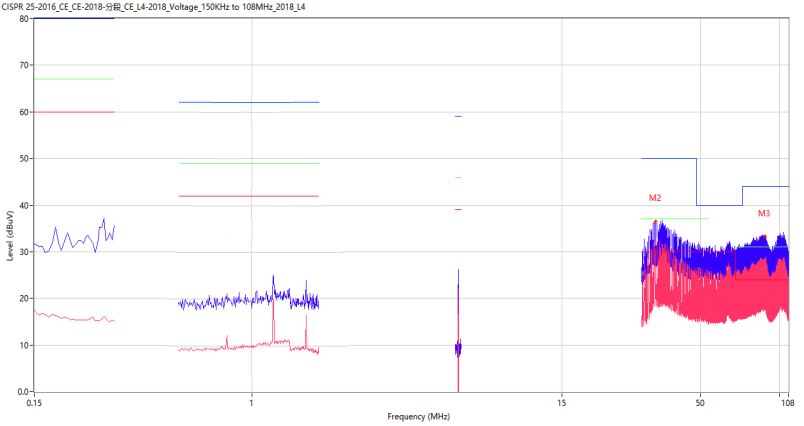
Task: Click the 10 y-axis tick label
Action: (x=24, y=345)
